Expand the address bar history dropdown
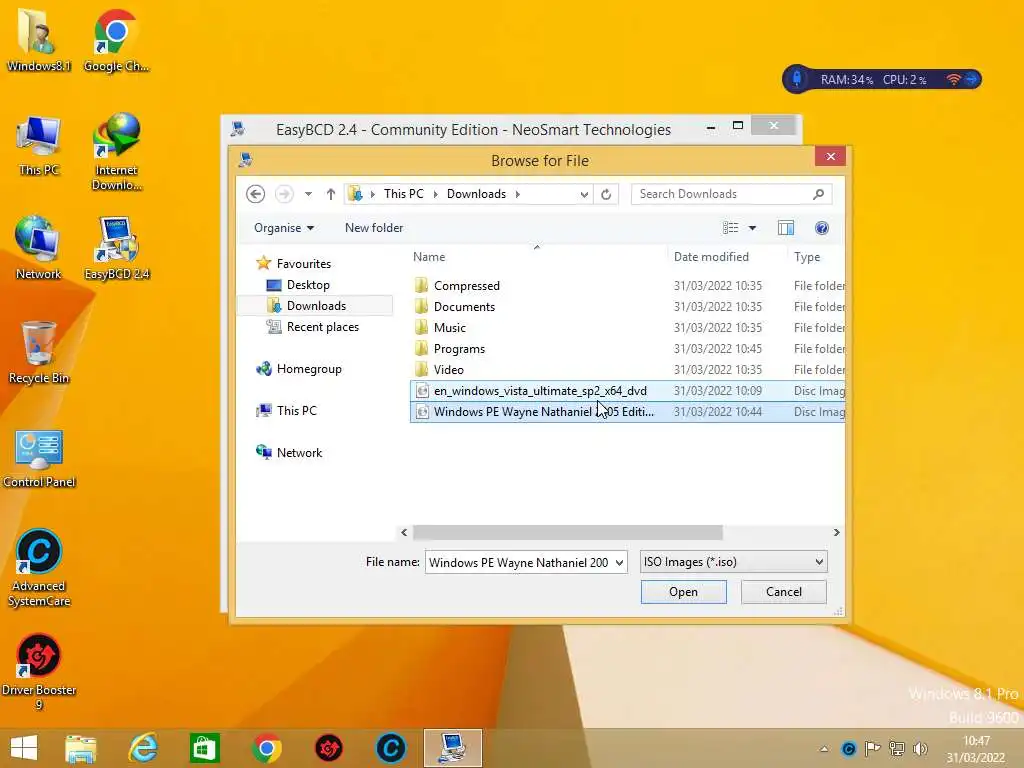1024x768 pixels. point(584,194)
